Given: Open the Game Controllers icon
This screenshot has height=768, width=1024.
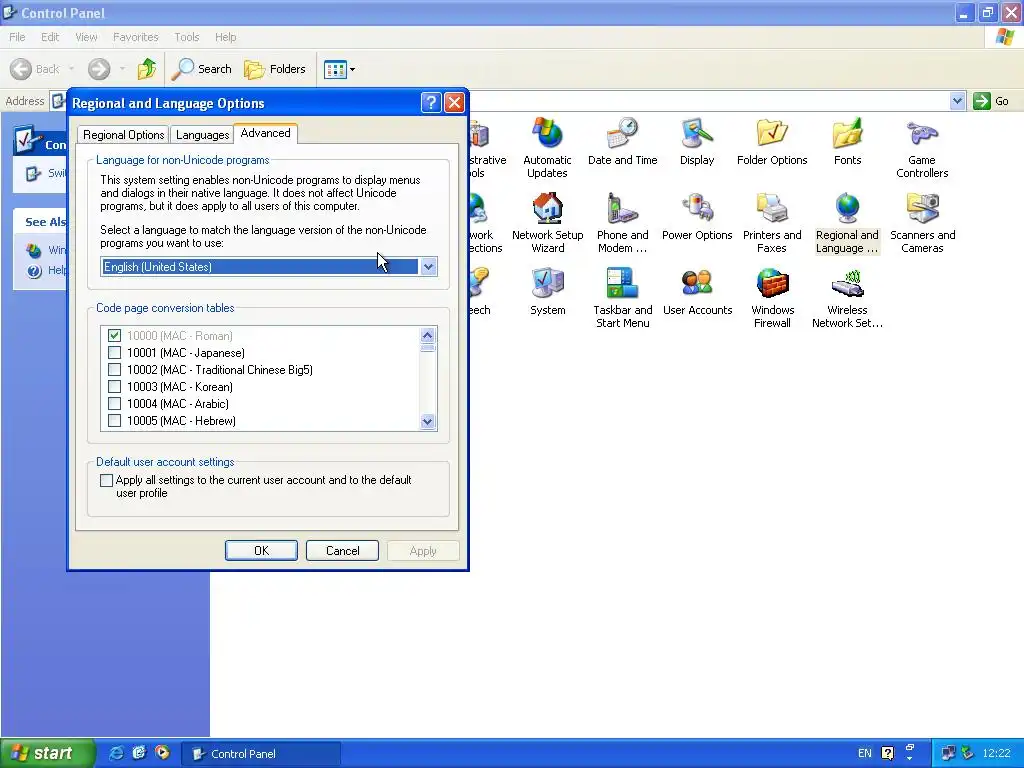Looking at the screenshot, I should (922, 147).
